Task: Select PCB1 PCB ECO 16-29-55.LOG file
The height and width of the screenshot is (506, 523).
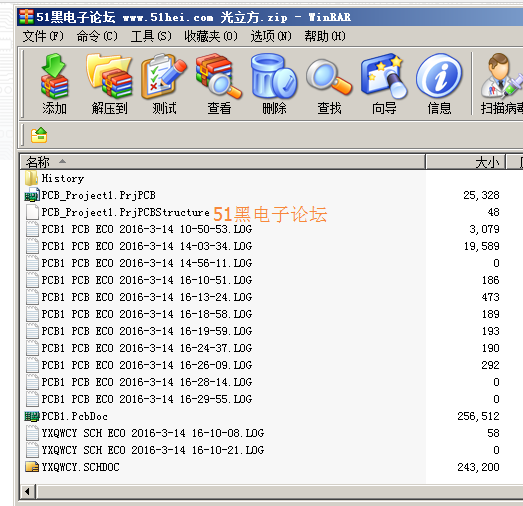Action: point(147,399)
